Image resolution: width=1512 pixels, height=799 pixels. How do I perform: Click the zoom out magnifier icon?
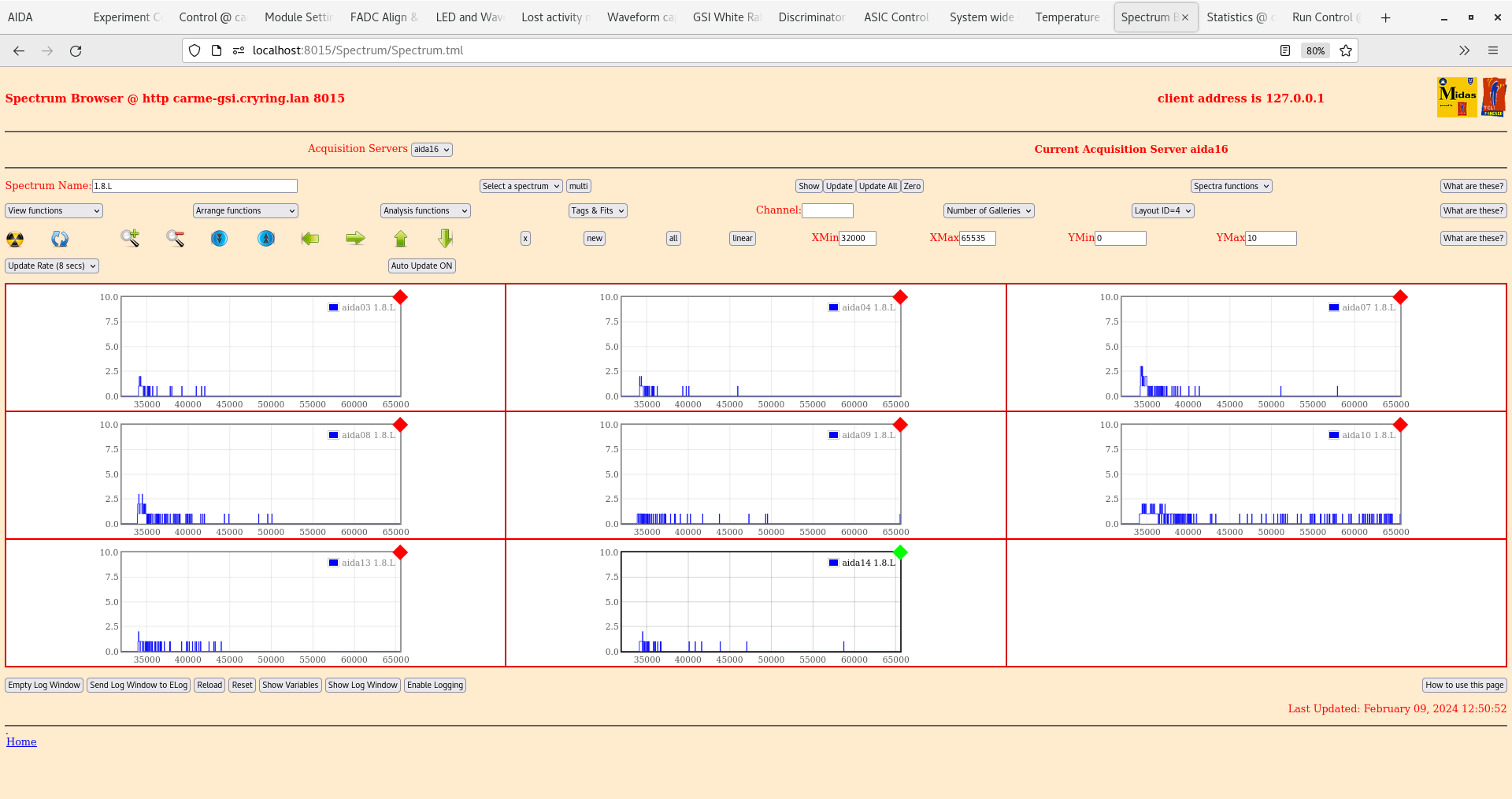click(175, 238)
